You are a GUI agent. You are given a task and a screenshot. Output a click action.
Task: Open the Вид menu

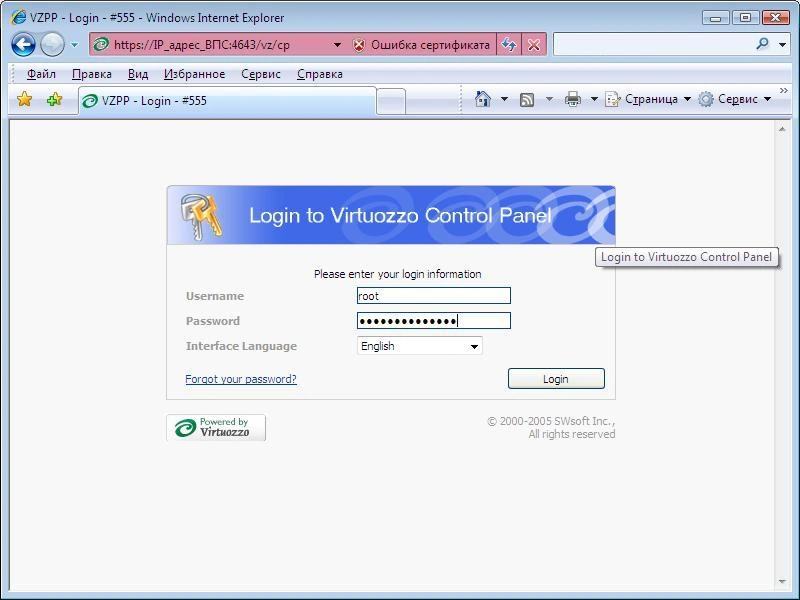click(x=138, y=74)
